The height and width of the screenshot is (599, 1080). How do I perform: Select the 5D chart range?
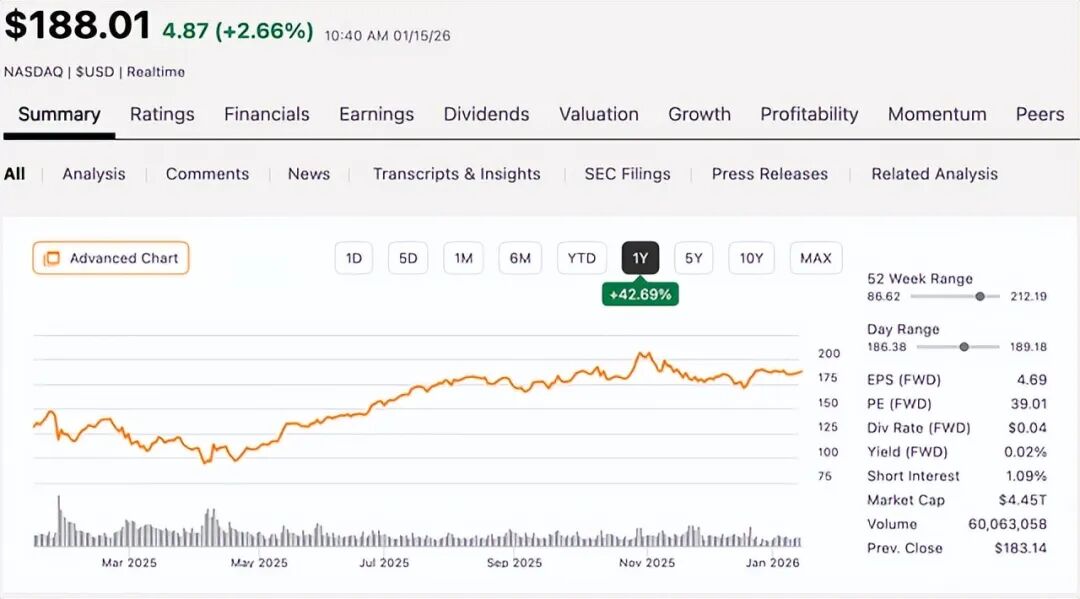tap(408, 258)
